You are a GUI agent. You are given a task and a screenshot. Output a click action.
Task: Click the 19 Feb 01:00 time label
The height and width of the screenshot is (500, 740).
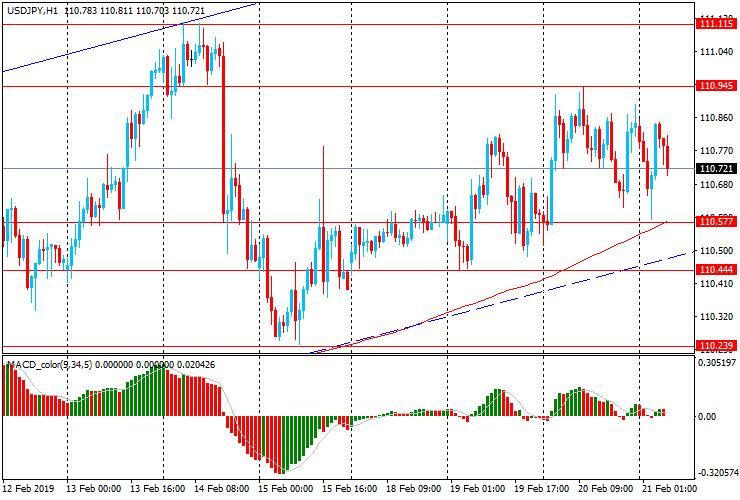478,488
